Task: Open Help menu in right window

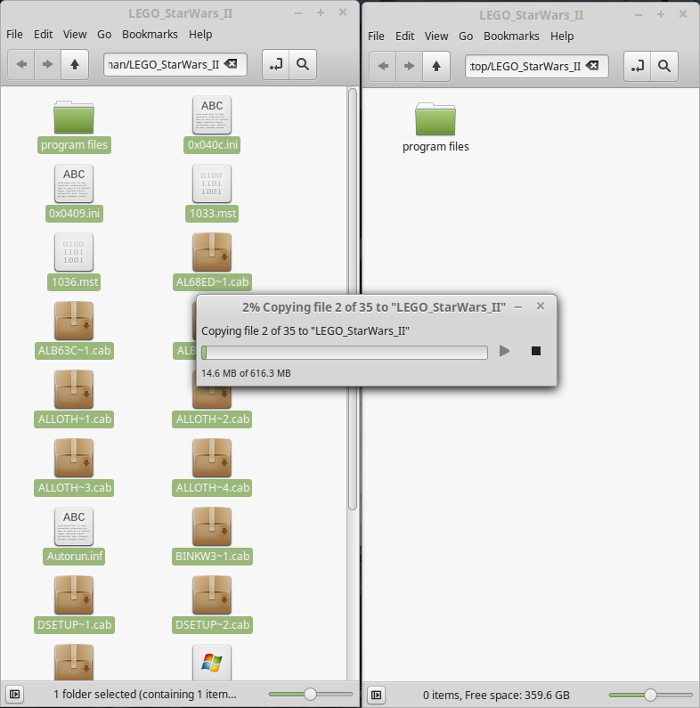Action: coord(562,36)
